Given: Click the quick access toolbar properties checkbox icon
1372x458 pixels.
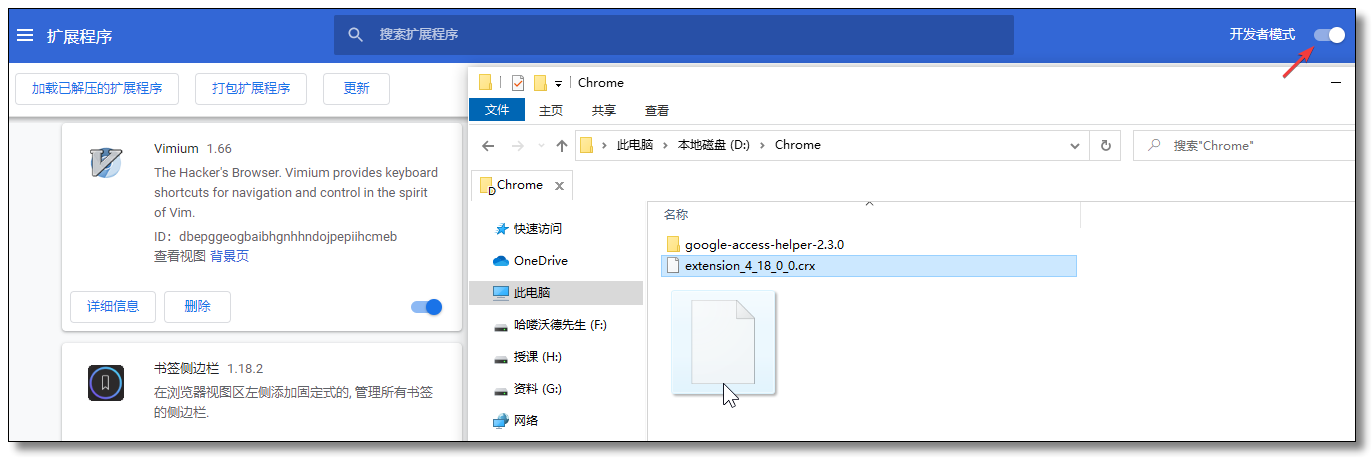Looking at the screenshot, I should (x=517, y=83).
